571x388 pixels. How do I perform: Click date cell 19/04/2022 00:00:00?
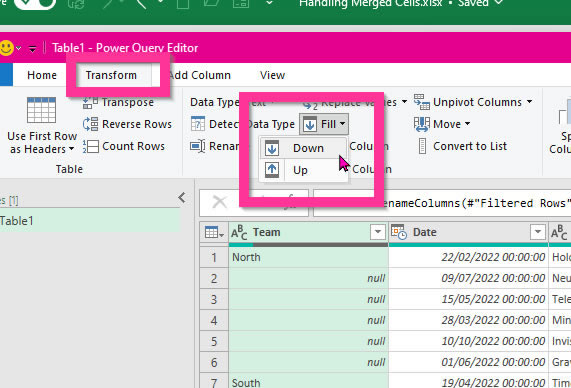click(468, 381)
